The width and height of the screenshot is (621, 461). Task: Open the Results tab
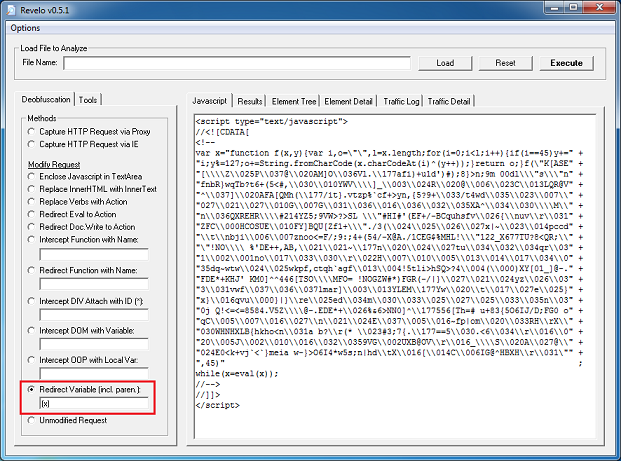coord(250,101)
